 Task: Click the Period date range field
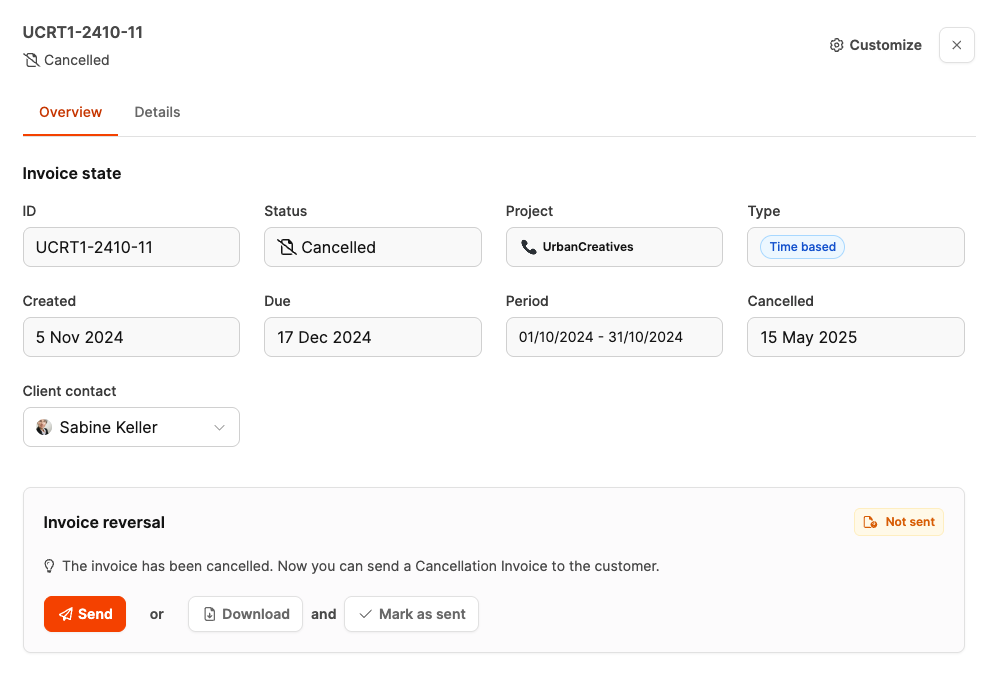click(x=614, y=337)
